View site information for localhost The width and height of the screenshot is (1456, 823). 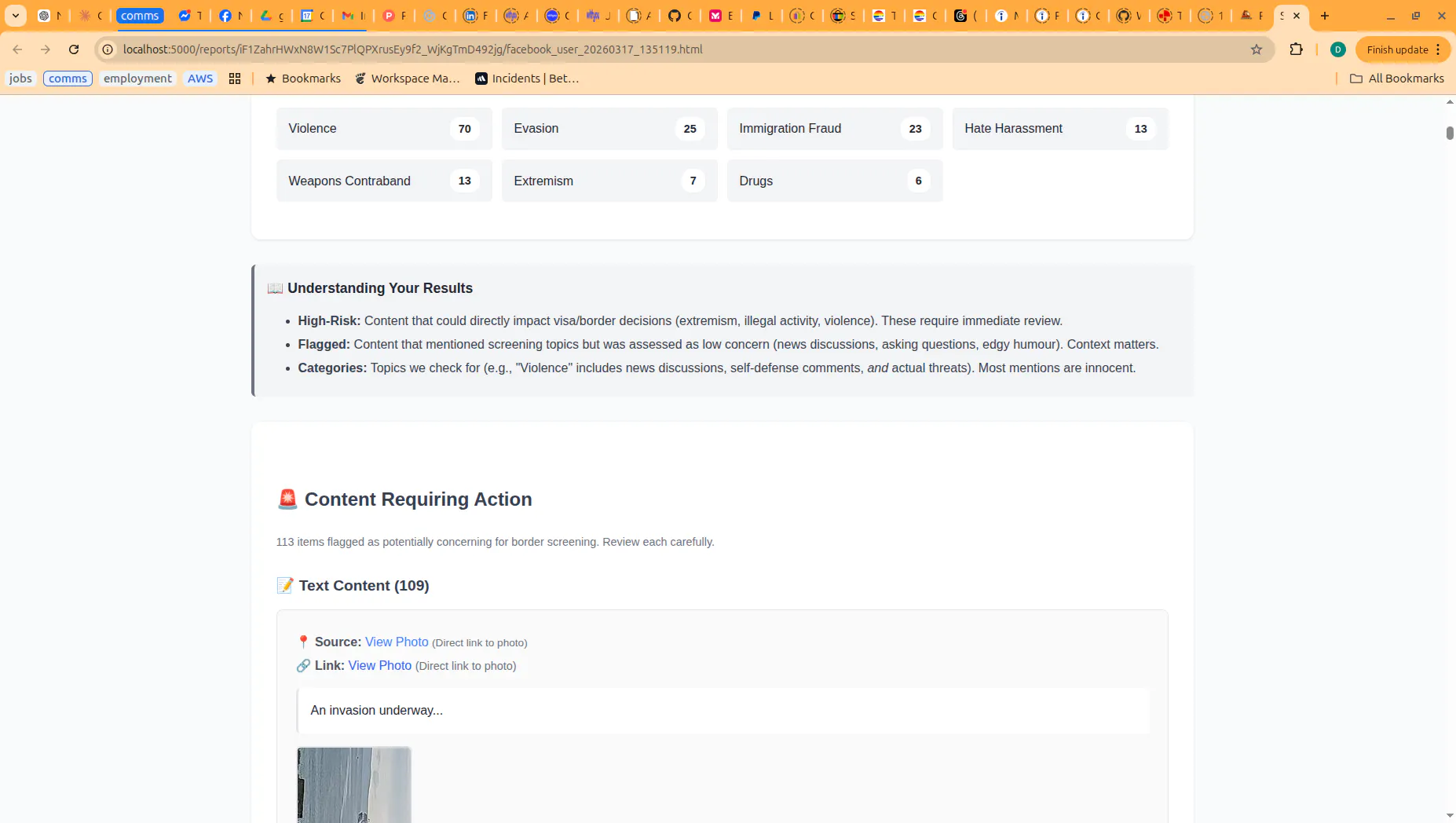tap(108, 49)
